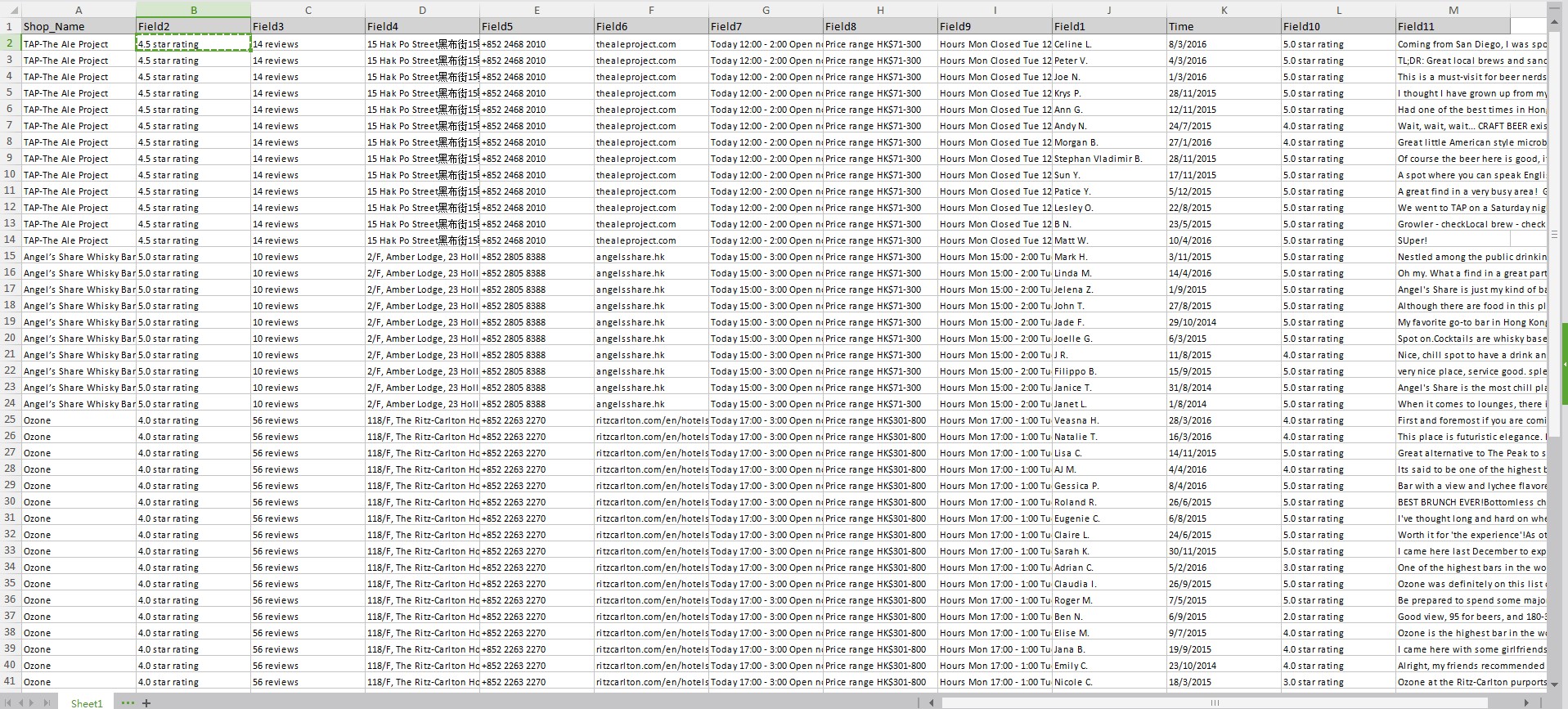This screenshot has width=1568, height=709.
Task: Select the review cell reading SUper!
Action: click(1453, 240)
